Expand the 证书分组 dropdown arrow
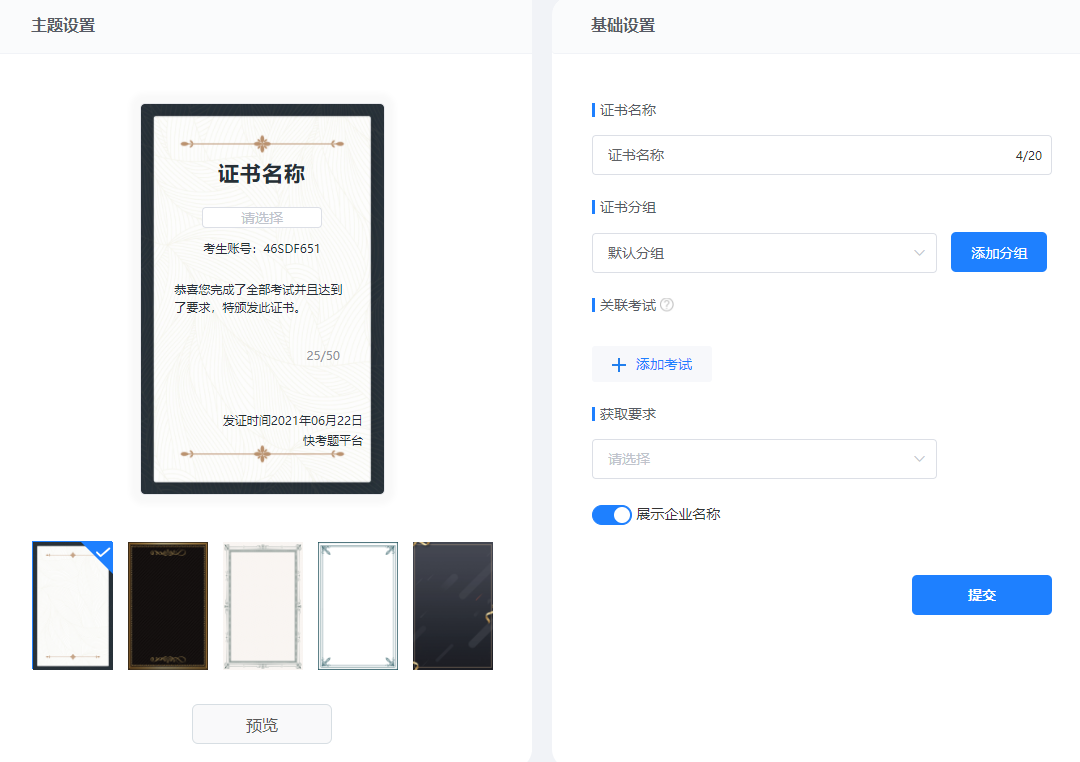Screen dimensions: 1080x762 [x=919, y=253]
